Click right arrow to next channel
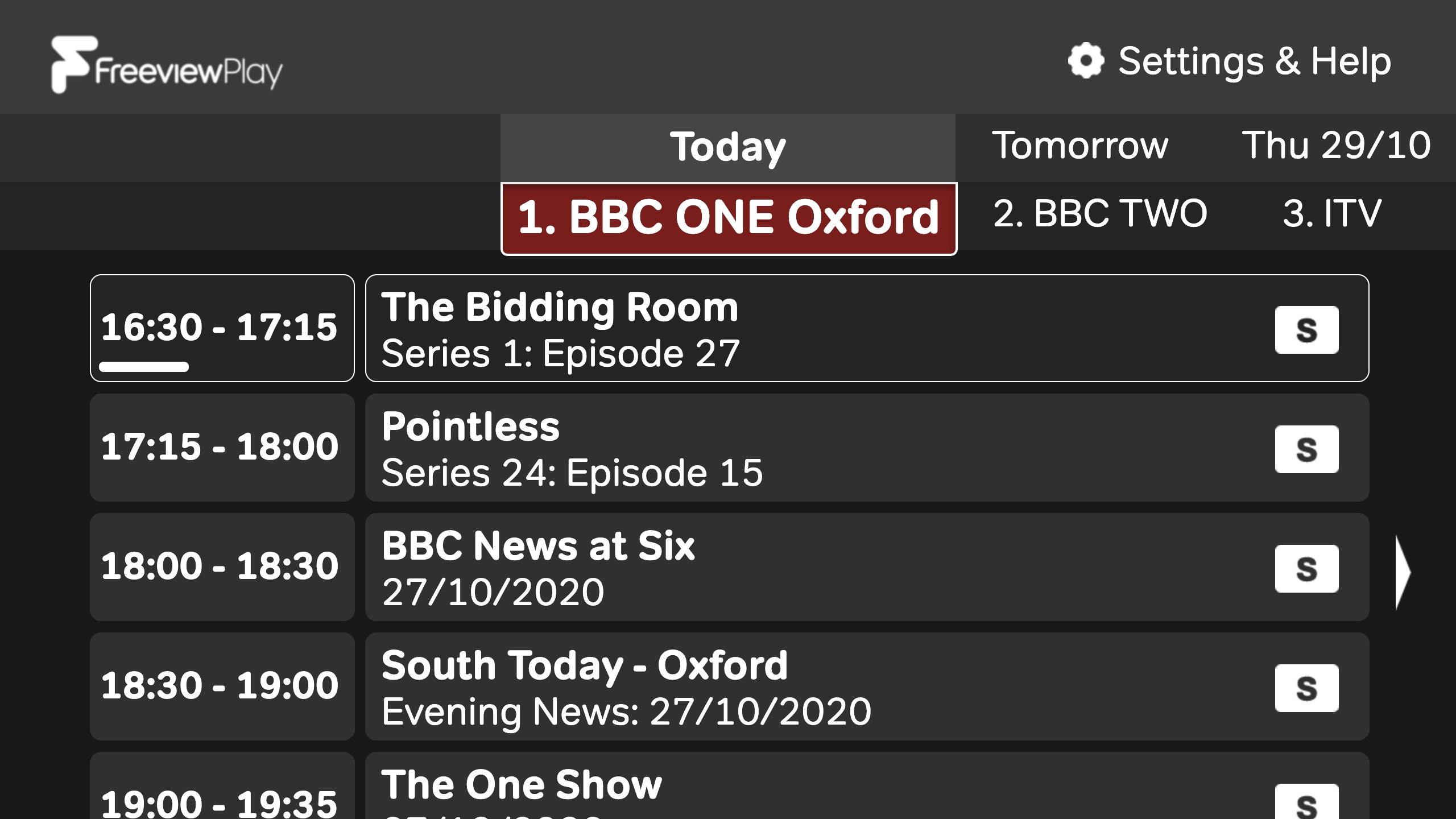This screenshot has height=819, width=1456. (1403, 572)
